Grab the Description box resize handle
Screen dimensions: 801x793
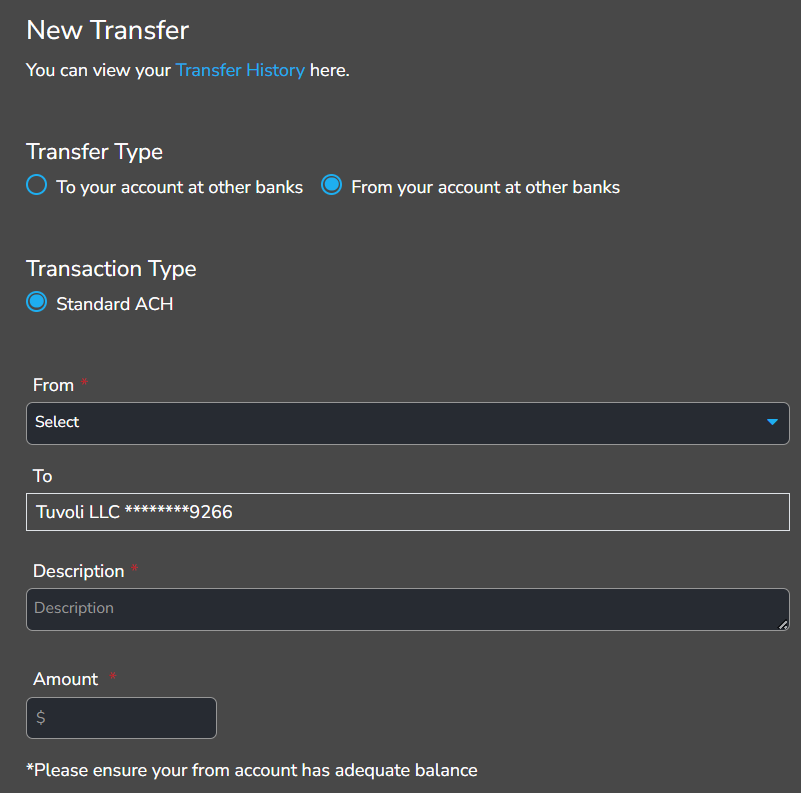click(783, 625)
